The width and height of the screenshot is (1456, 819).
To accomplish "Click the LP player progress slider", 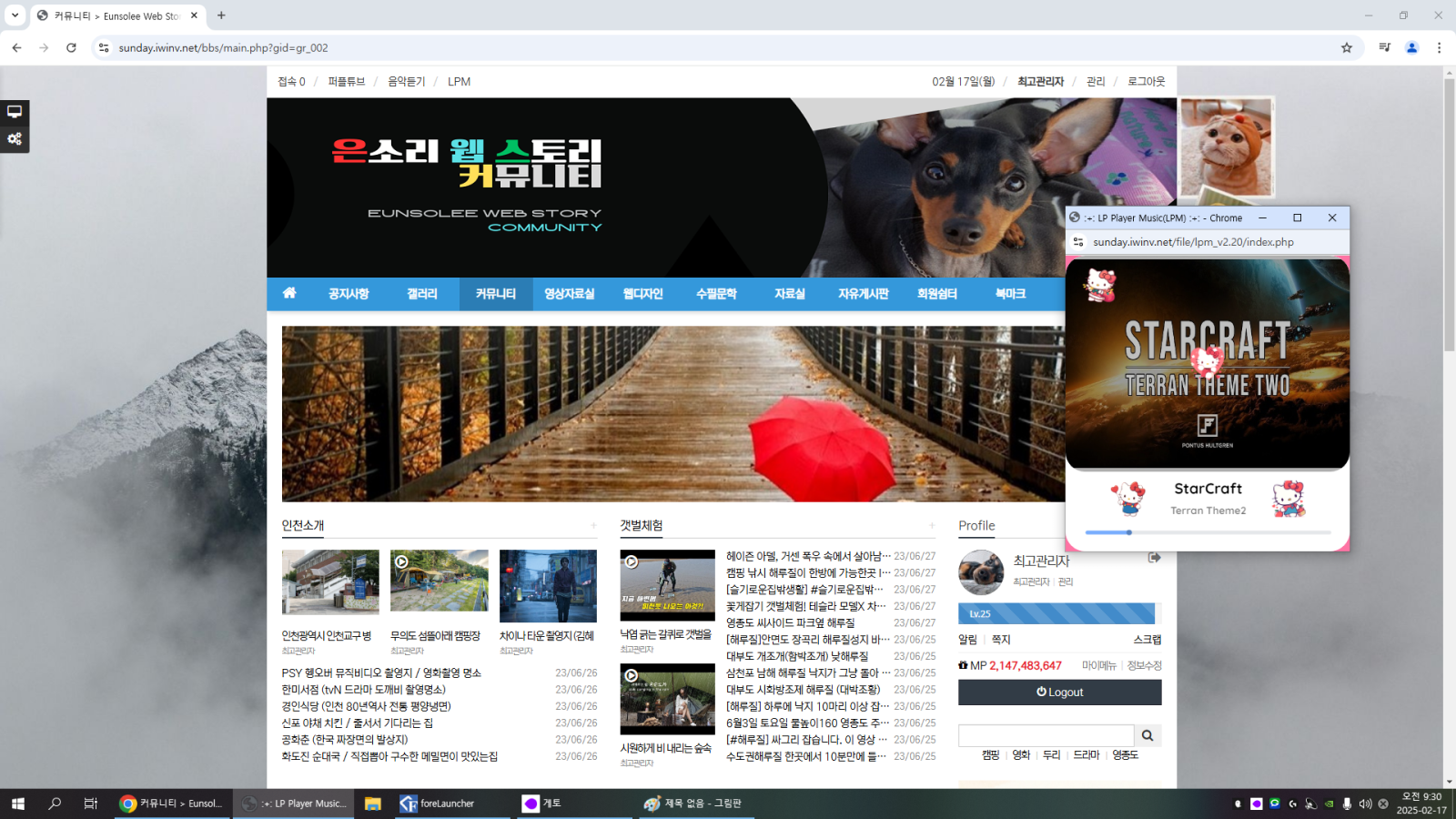I will coord(1208,532).
